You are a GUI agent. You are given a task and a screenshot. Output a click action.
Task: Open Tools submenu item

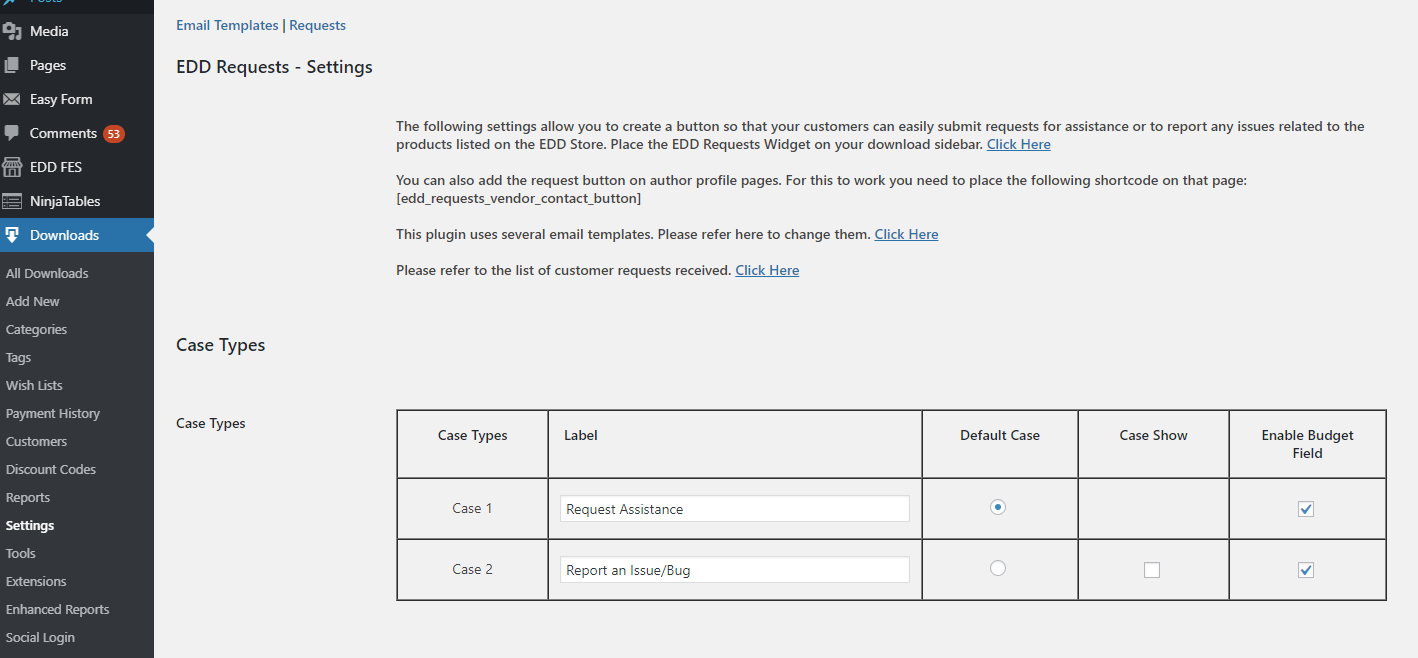point(21,553)
